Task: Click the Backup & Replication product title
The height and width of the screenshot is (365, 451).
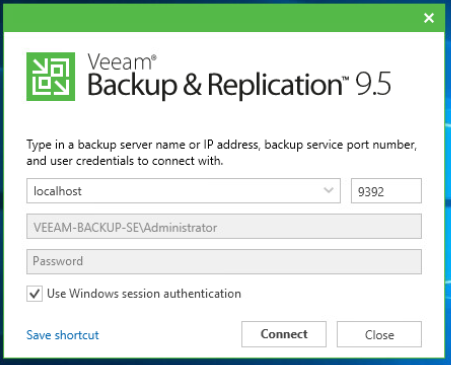Action: point(215,85)
